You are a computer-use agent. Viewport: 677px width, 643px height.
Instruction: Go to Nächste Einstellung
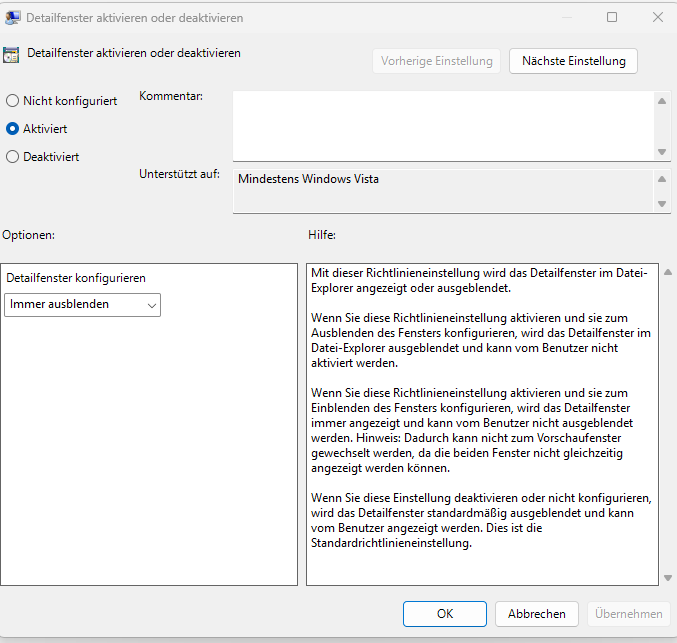(x=573, y=61)
